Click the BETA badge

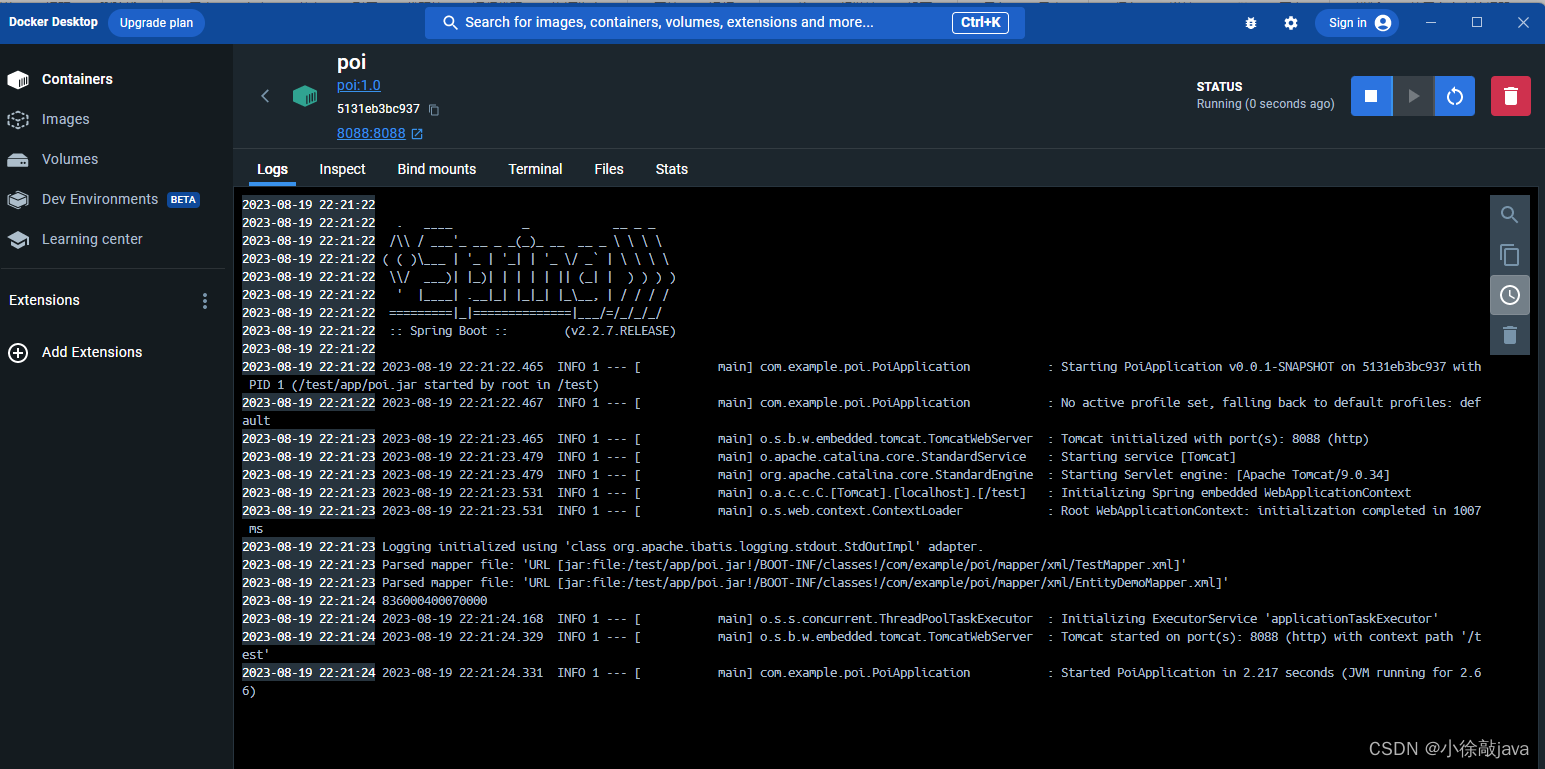tap(183, 200)
